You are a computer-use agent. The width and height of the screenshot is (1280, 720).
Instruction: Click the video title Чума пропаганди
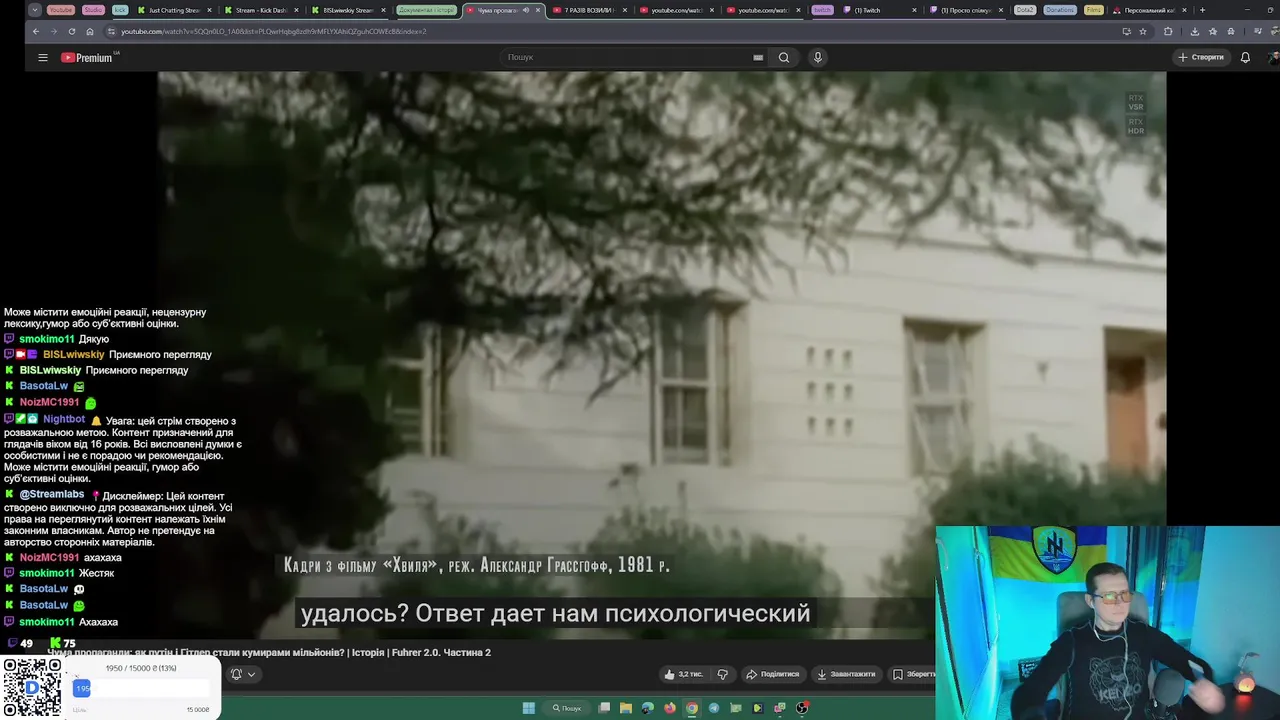[x=269, y=652]
